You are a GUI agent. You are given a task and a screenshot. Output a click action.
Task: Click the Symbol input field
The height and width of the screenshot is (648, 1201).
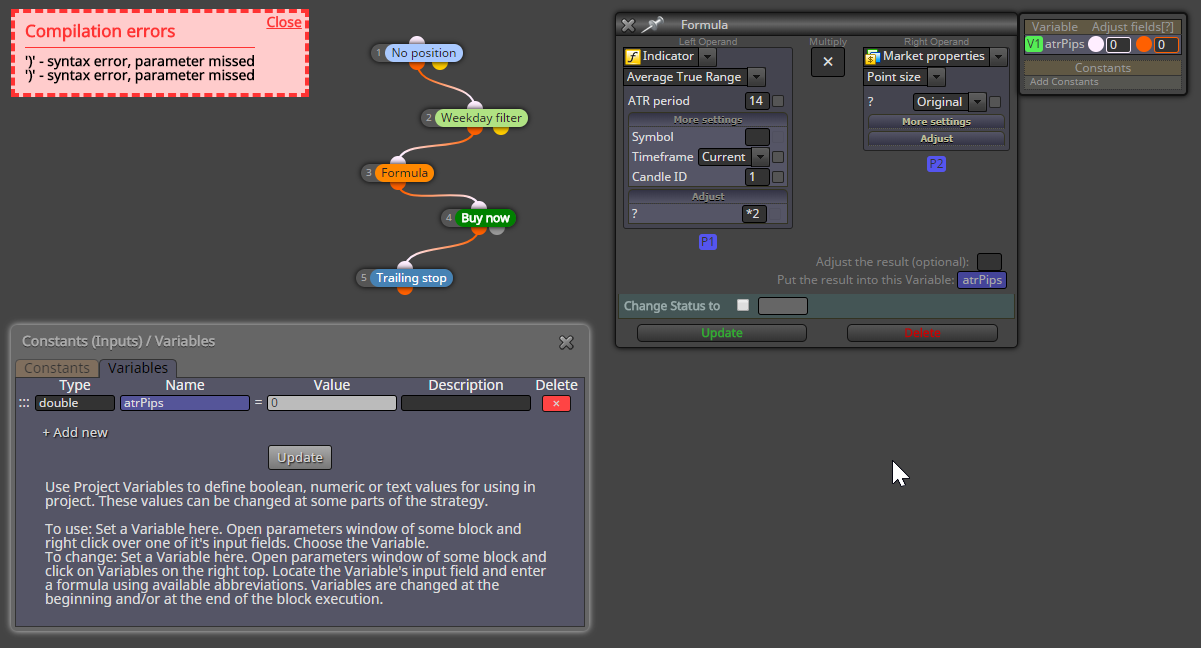758,137
